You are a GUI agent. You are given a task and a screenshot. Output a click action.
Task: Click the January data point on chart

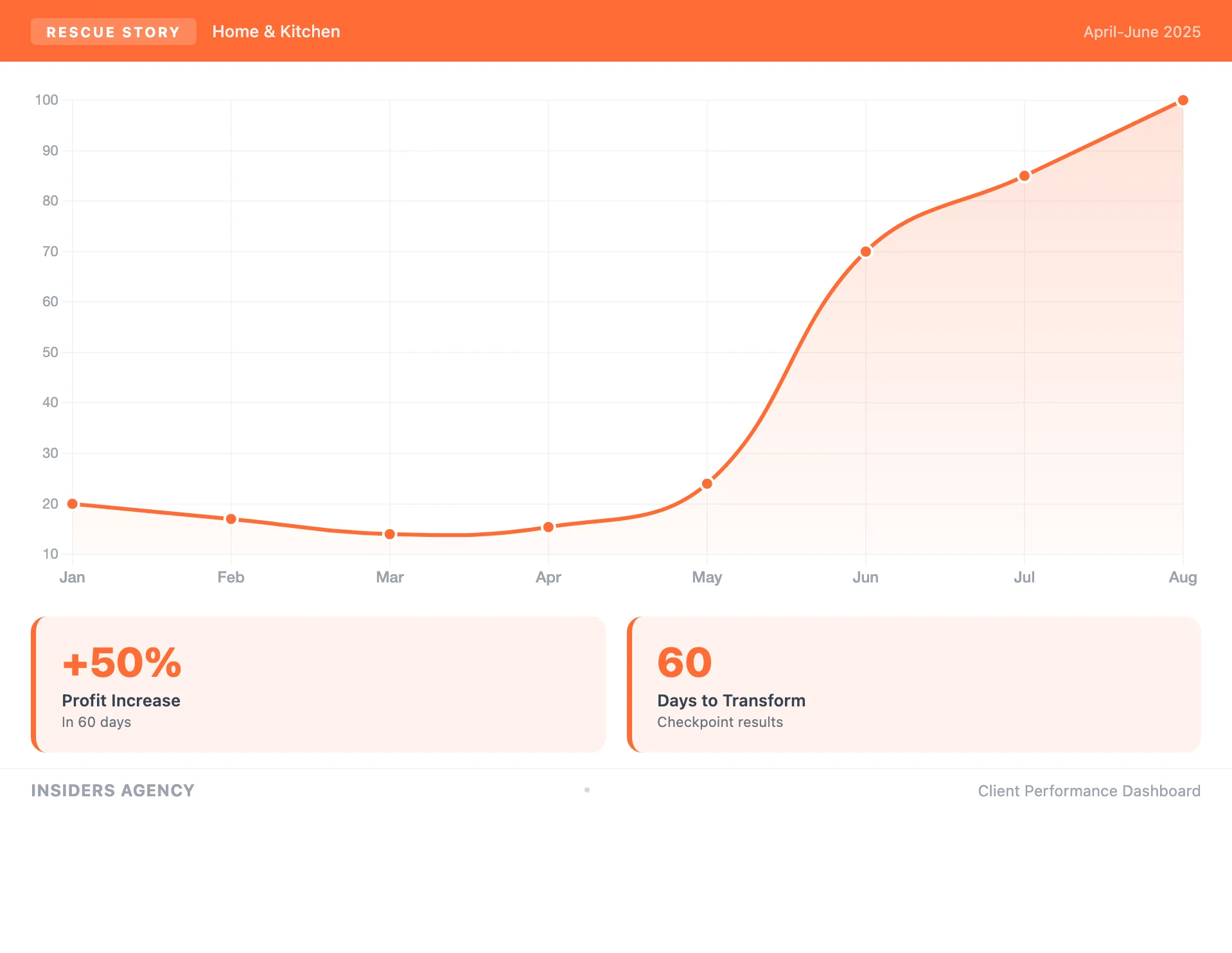(73, 504)
